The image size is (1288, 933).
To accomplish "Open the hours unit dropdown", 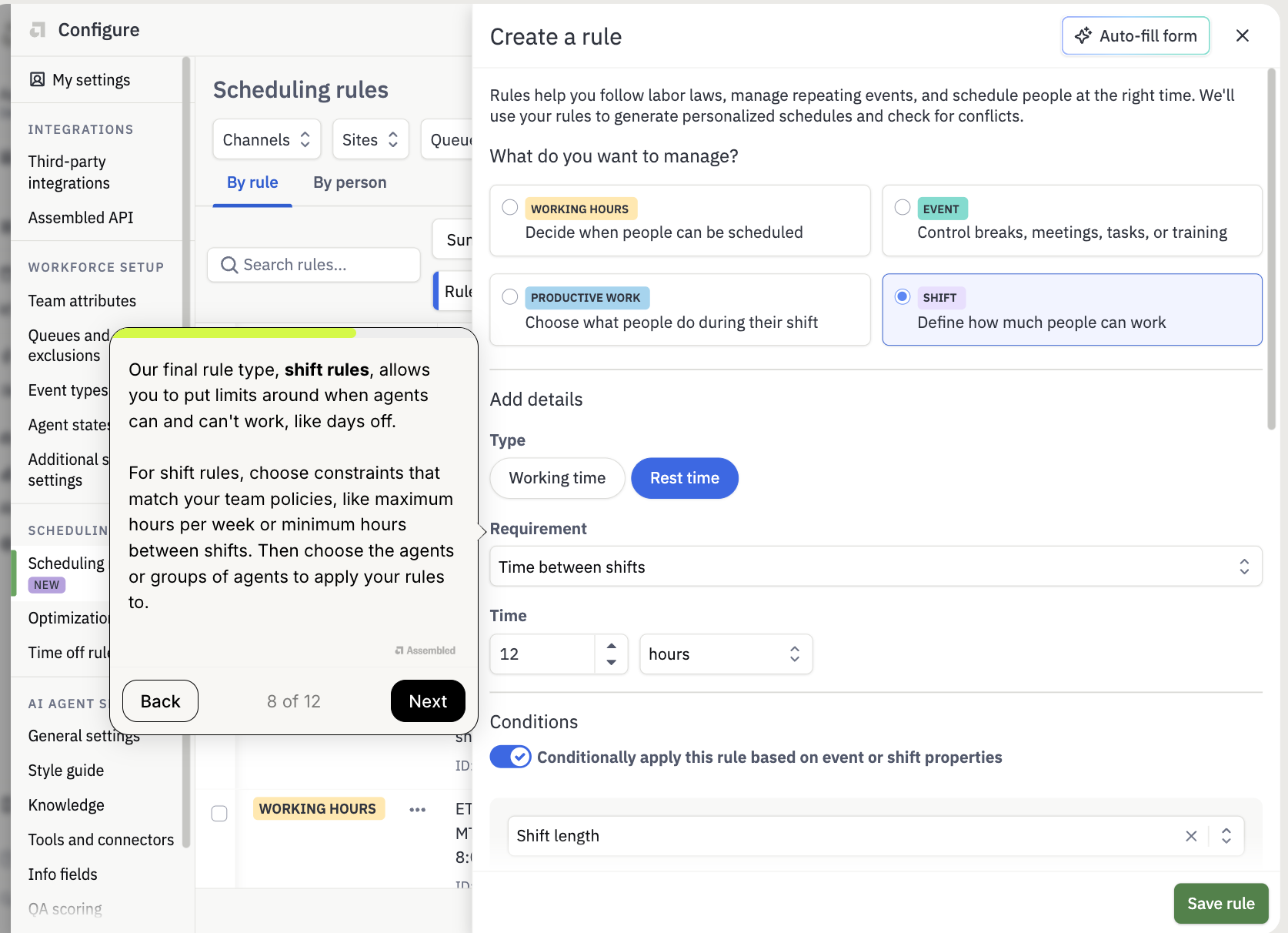I will click(x=725, y=654).
